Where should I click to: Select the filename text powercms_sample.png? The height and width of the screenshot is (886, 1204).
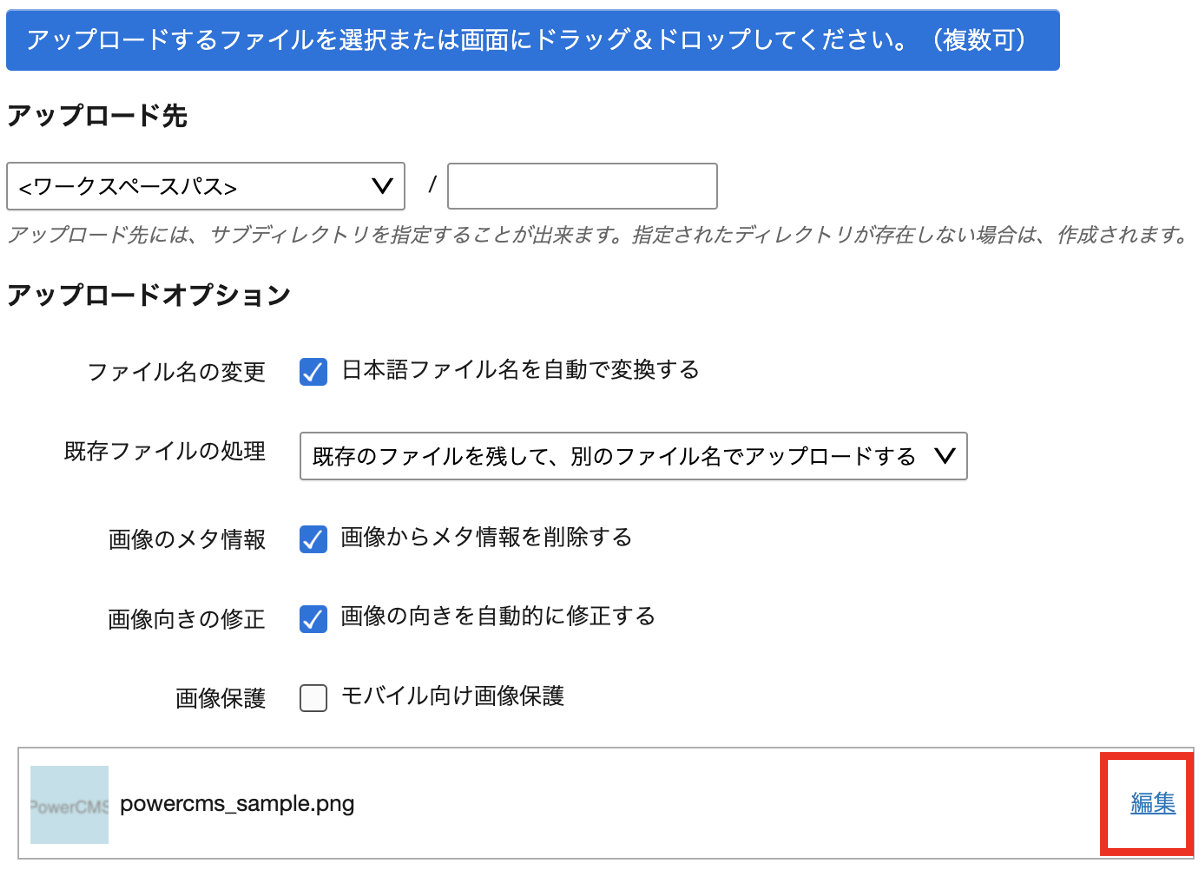click(x=236, y=803)
